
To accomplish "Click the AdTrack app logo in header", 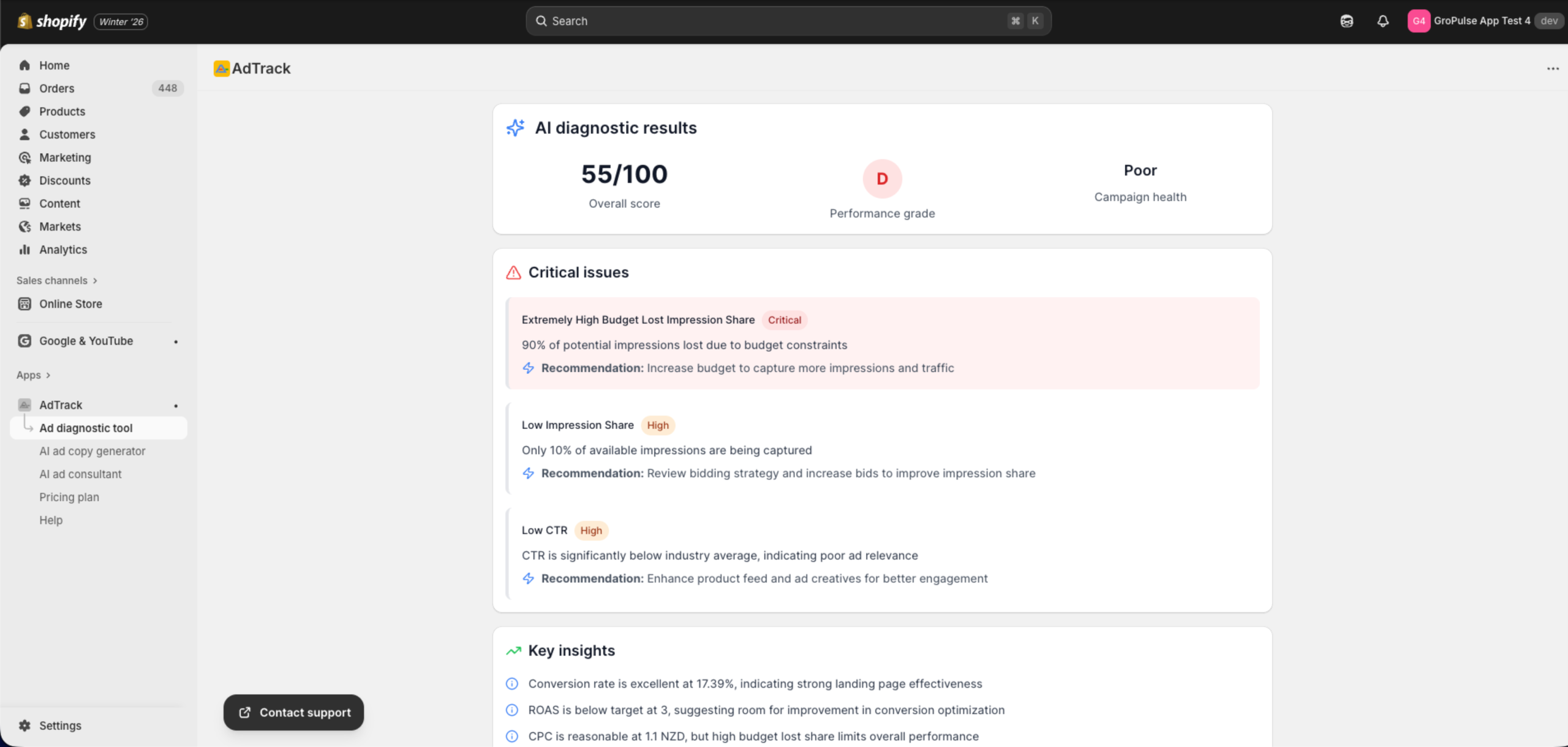I will click(221, 68).
